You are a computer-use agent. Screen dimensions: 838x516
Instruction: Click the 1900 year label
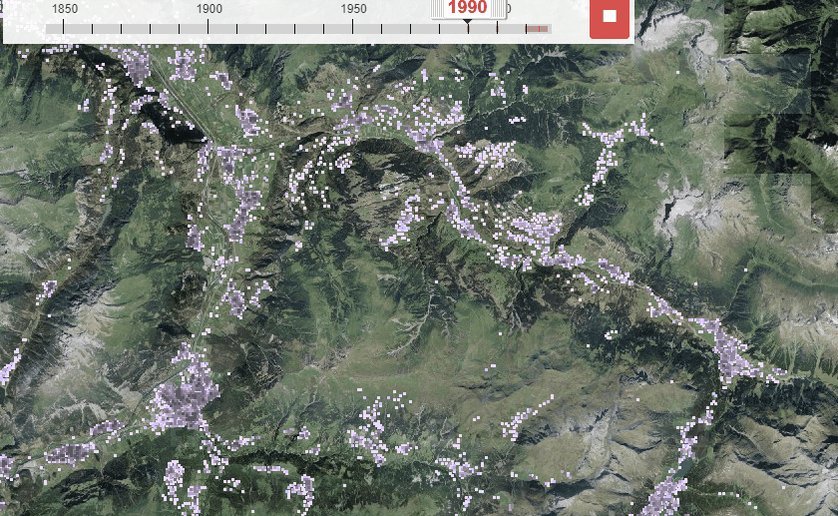pos(208,9)
